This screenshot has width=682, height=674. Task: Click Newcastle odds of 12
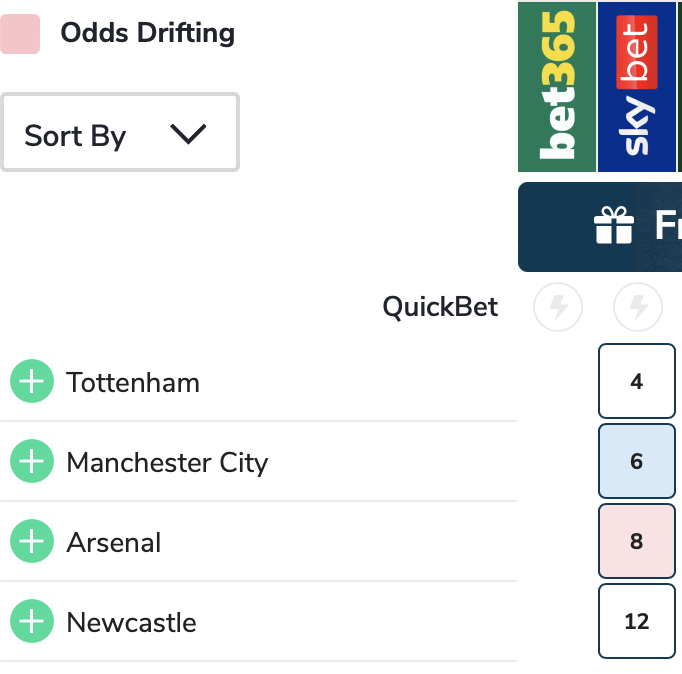click(637, 621)
